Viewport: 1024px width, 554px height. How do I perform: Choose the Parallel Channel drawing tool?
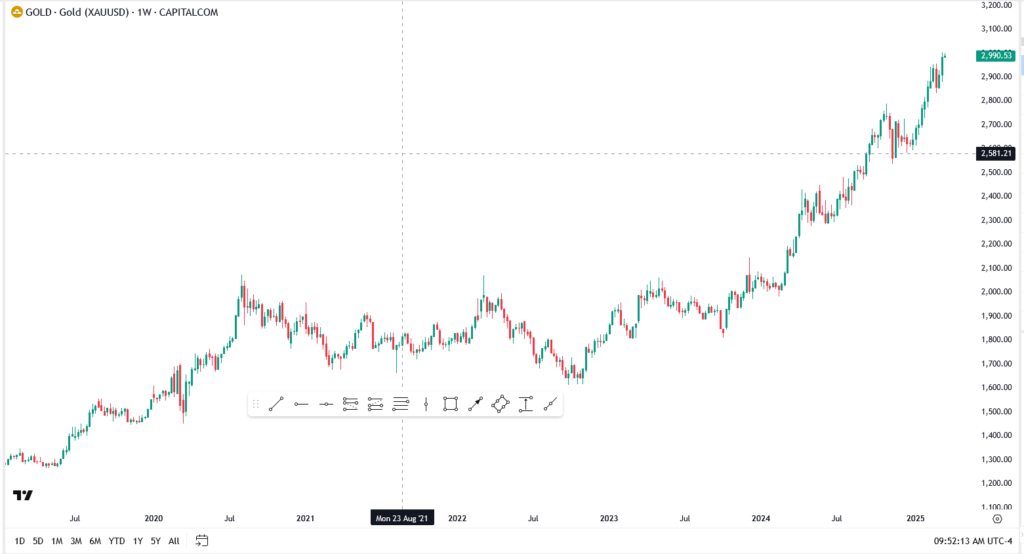tap(351, 404)
